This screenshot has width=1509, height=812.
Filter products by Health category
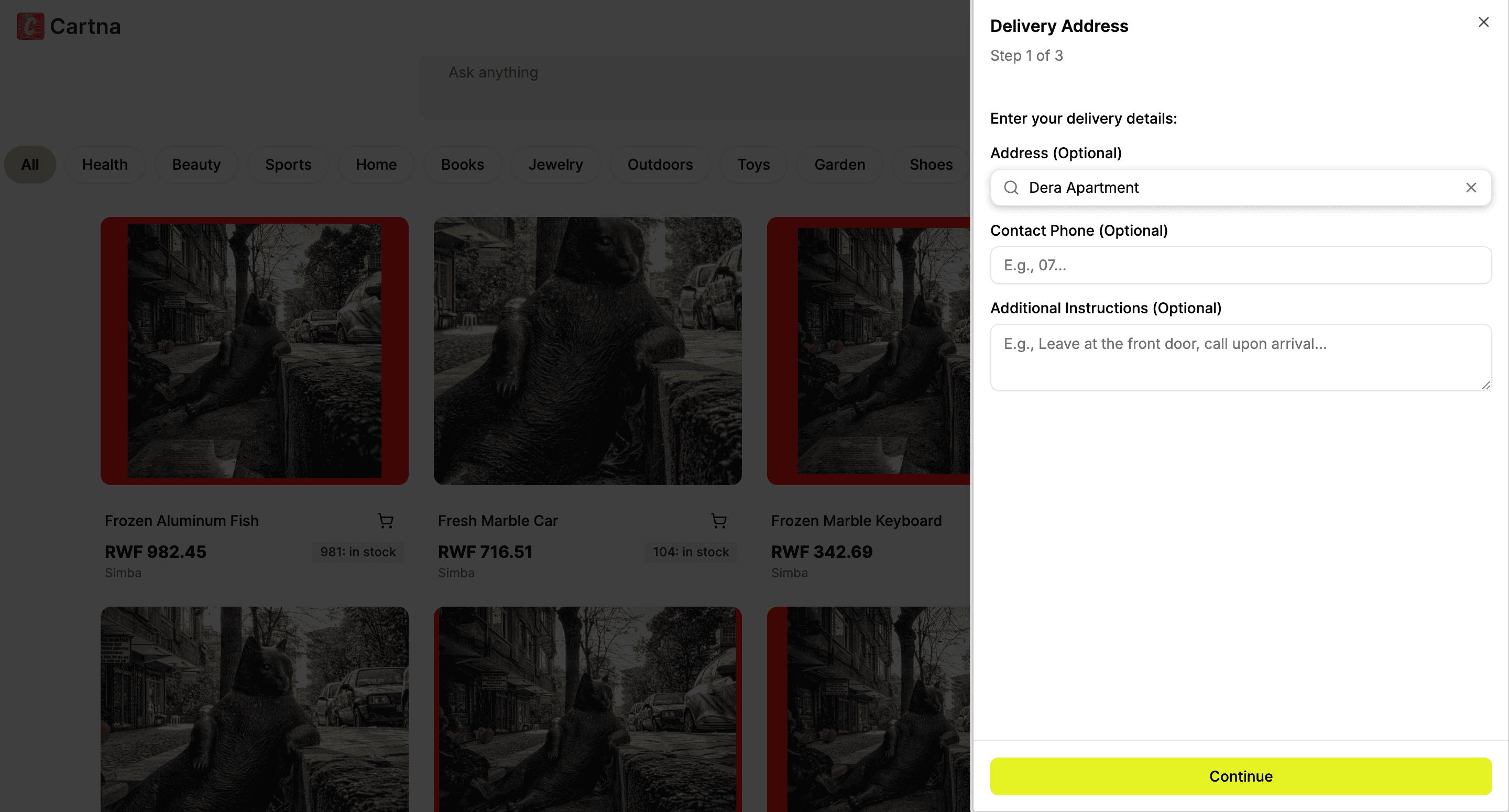[105, 164]
